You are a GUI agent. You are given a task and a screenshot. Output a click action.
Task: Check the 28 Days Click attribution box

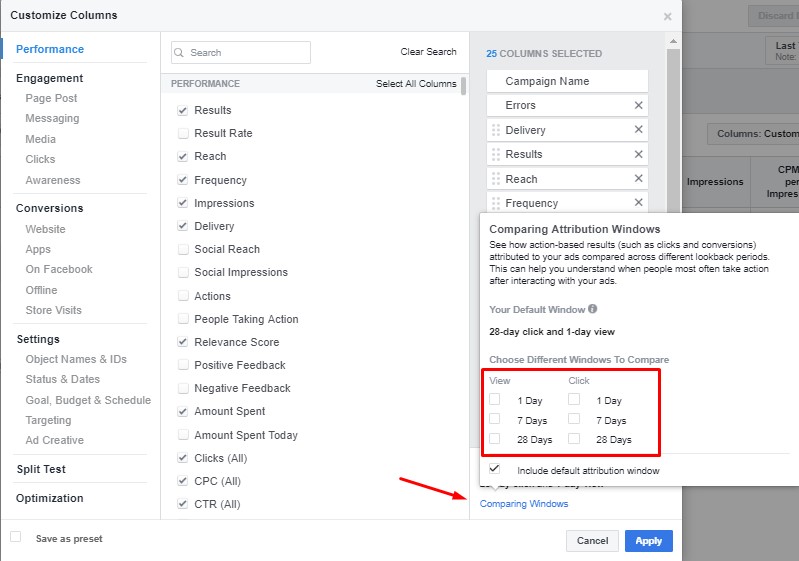pos(574,438)
